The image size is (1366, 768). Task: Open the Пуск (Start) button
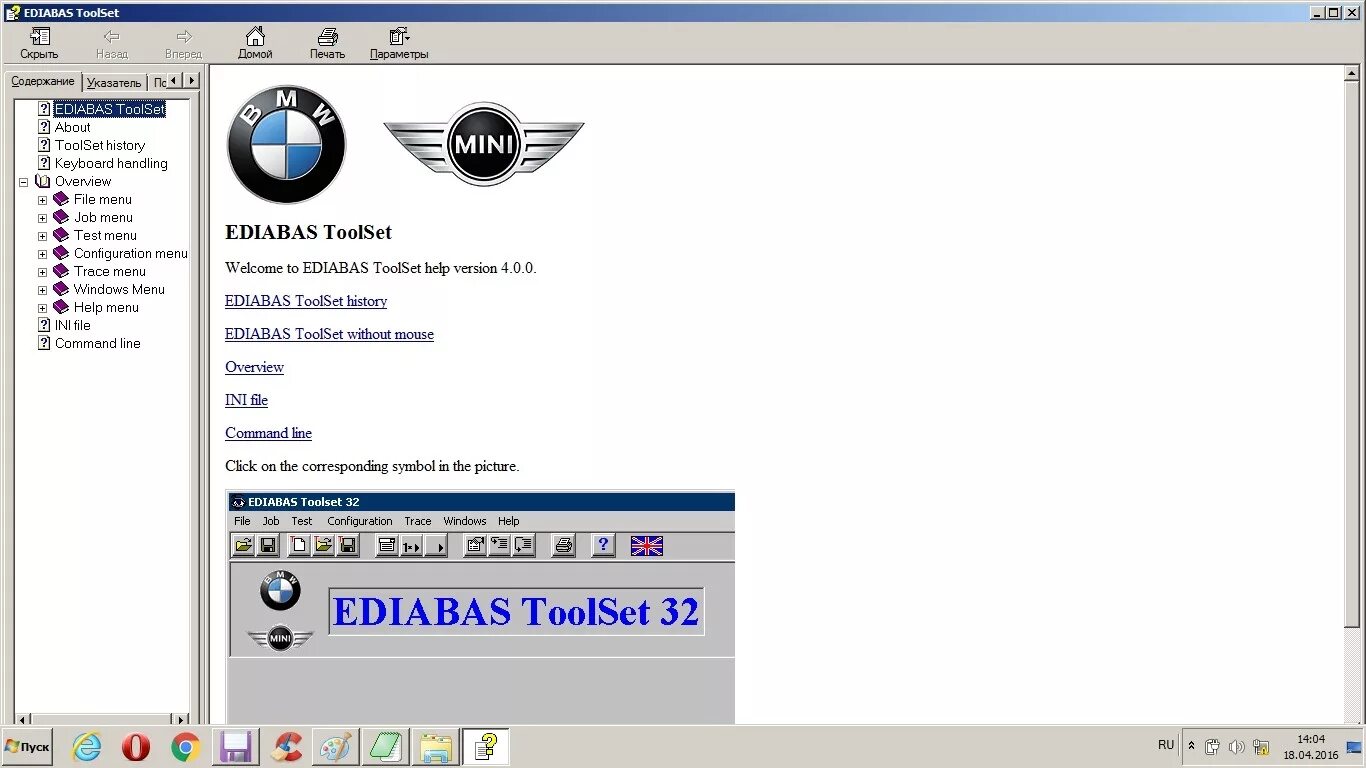pyautogui.click(x=27, y=746)
